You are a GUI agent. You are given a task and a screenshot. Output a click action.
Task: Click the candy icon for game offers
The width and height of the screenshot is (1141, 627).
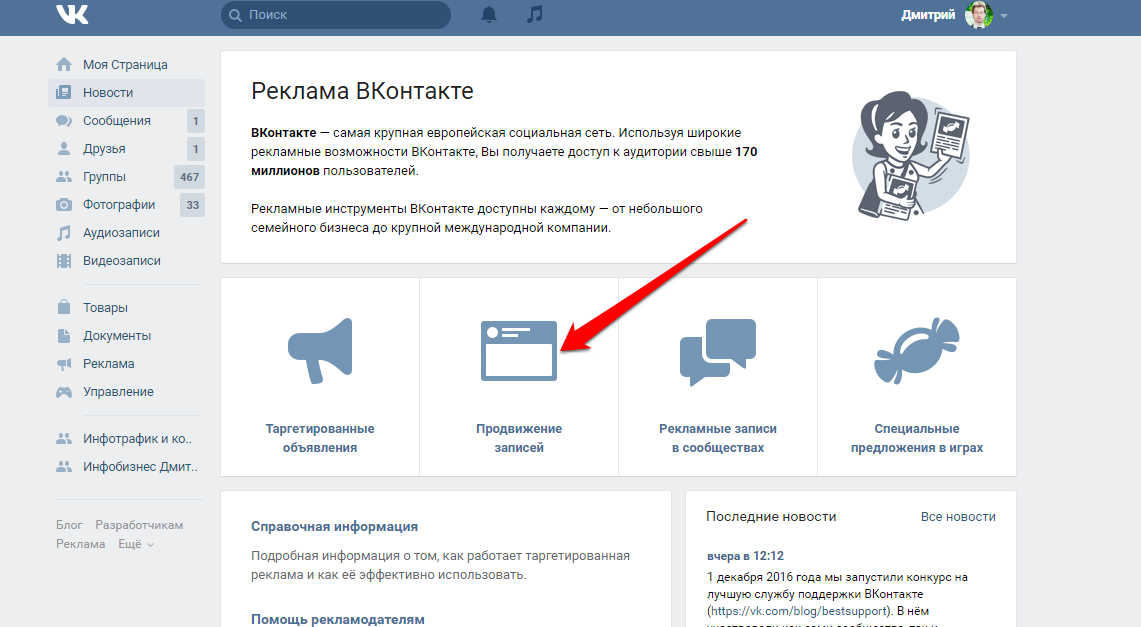917,351
